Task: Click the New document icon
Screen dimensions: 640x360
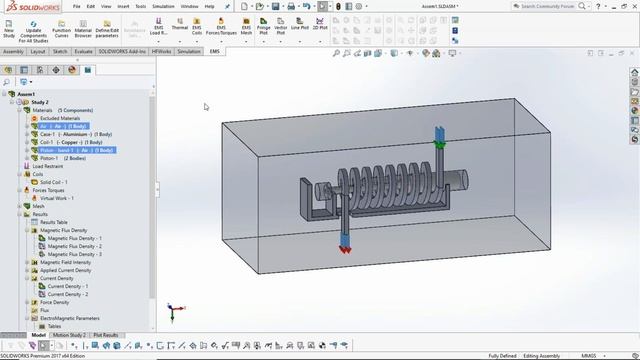Action: pyautogui.click(x=244, y=6)
